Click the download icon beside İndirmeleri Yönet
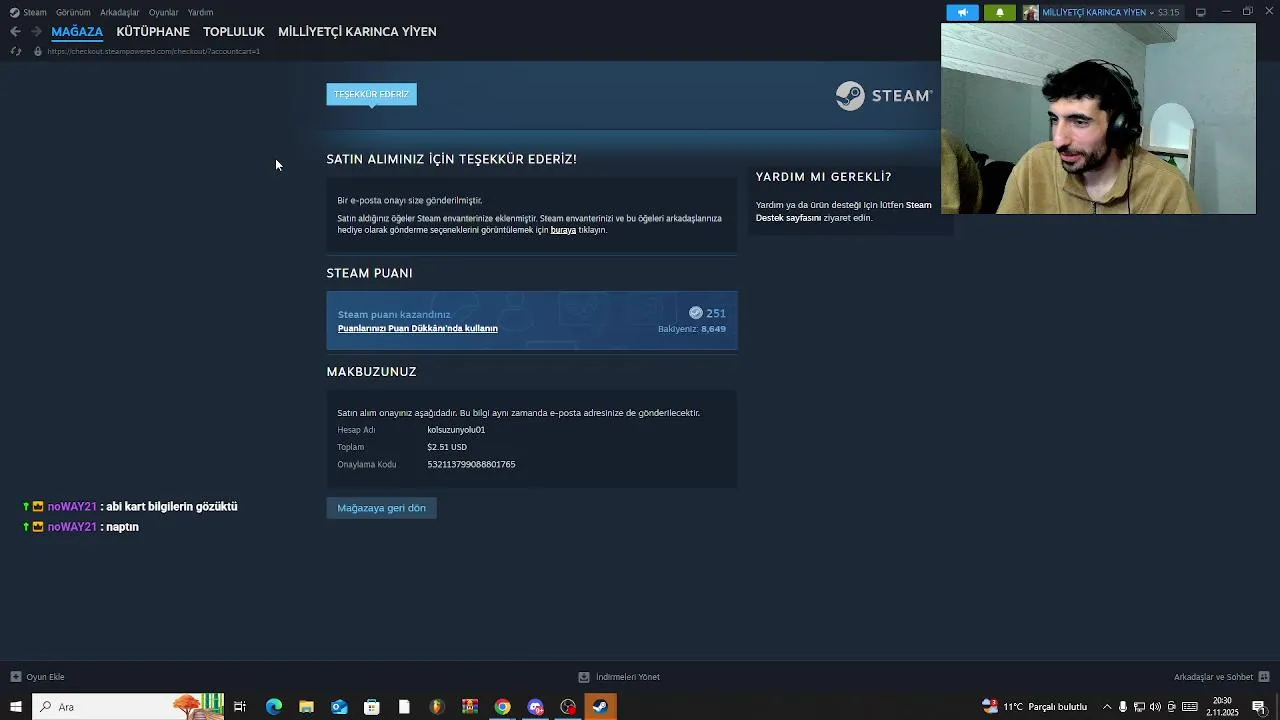The image size is (1280, 720). click(584, 677)
